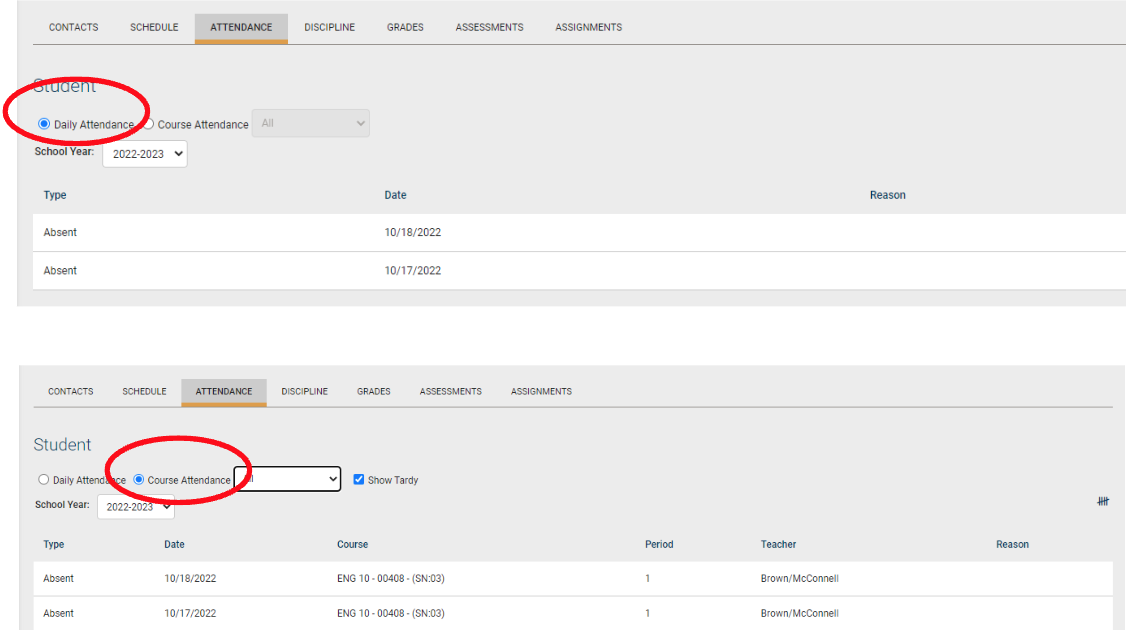Viewport: 1126px width, 630px height.
Task: Go to DISCIPLINE tab in lower panel
Action: [x=304, y=392]
